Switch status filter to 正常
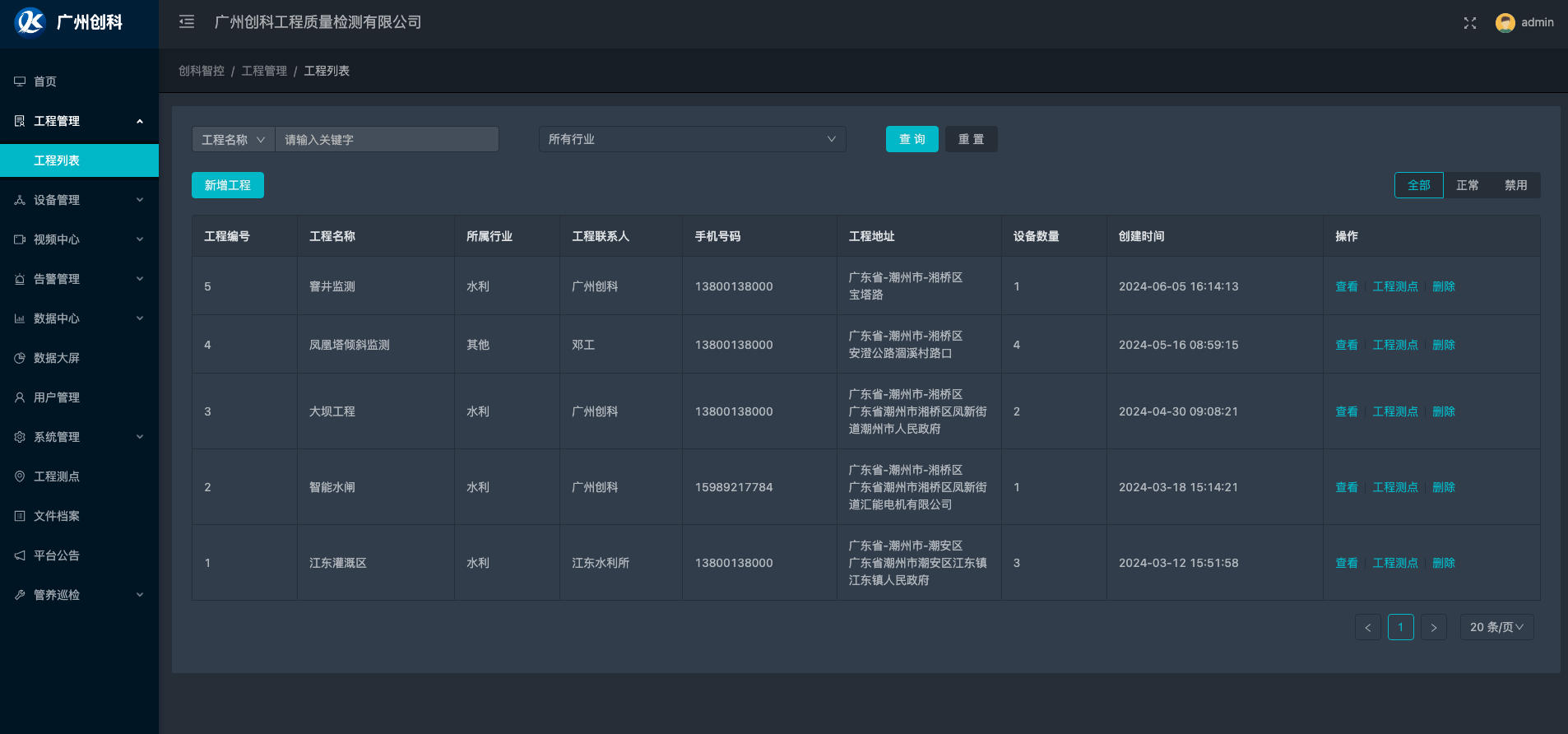 pyautogui.click(x=1467, y=185)
